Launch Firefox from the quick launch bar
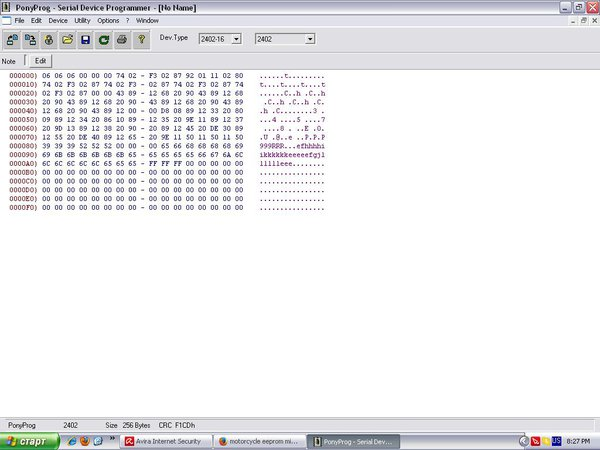The width and height of the screenshot is (600, 450). pos(85,441)
